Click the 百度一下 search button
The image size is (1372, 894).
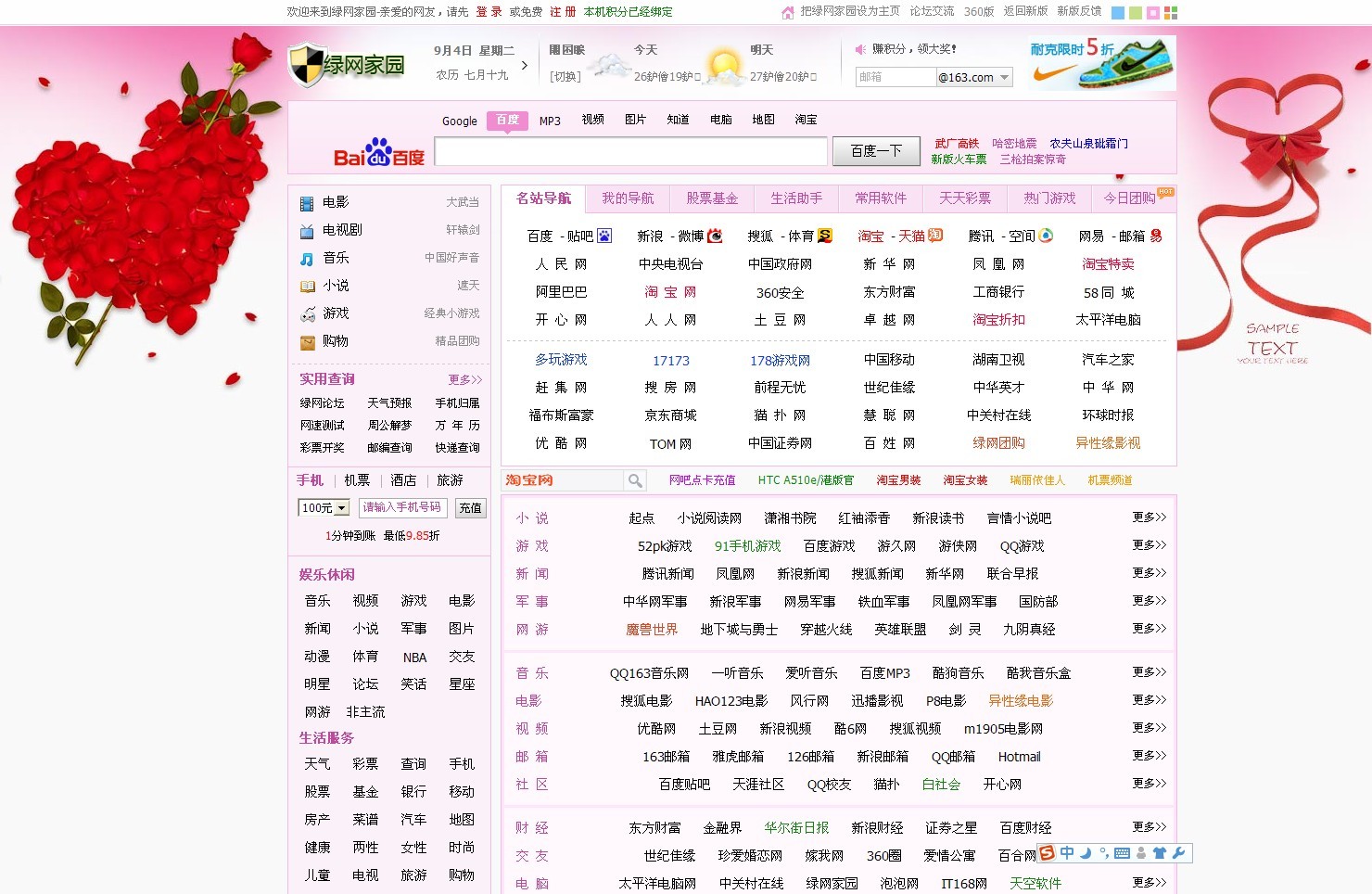[x=876, y=150]
